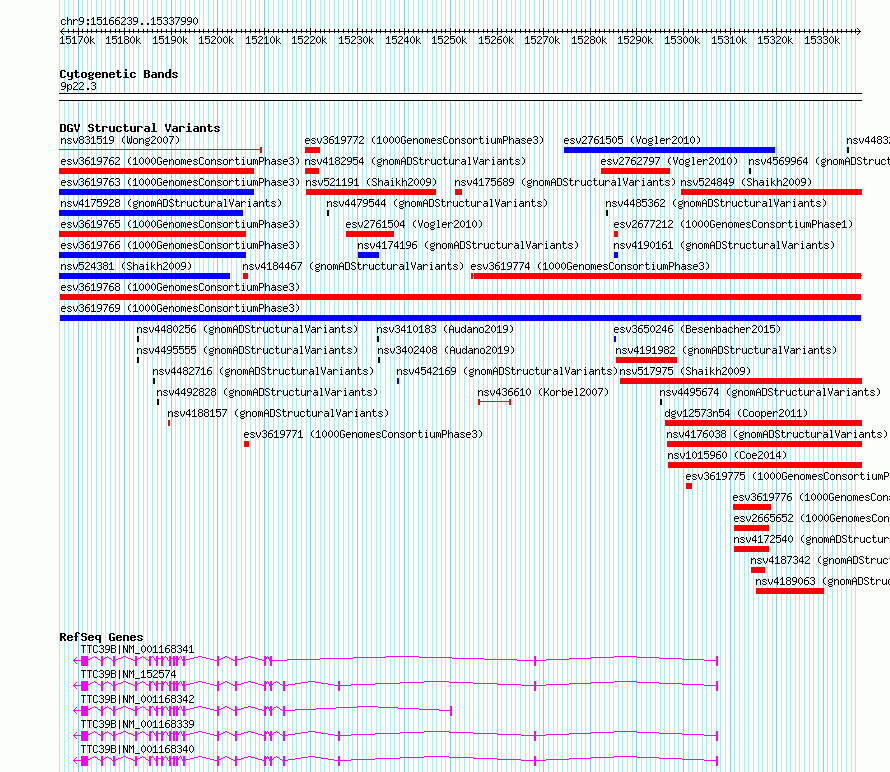Select nsv4479544 variant label
Viewport: 890px width, 772px height.
pos(437,203)
